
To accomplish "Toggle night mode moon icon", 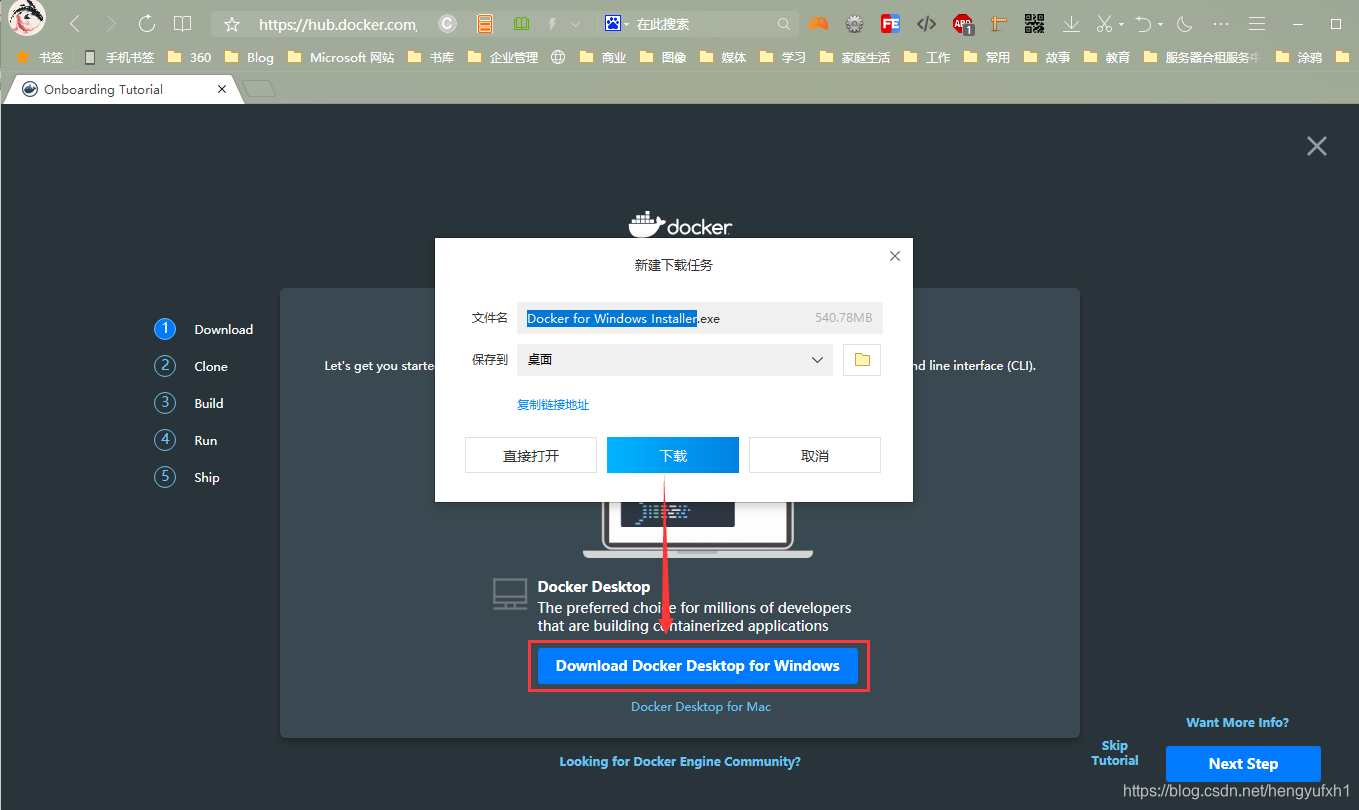I will click(x=1185, y=24).
